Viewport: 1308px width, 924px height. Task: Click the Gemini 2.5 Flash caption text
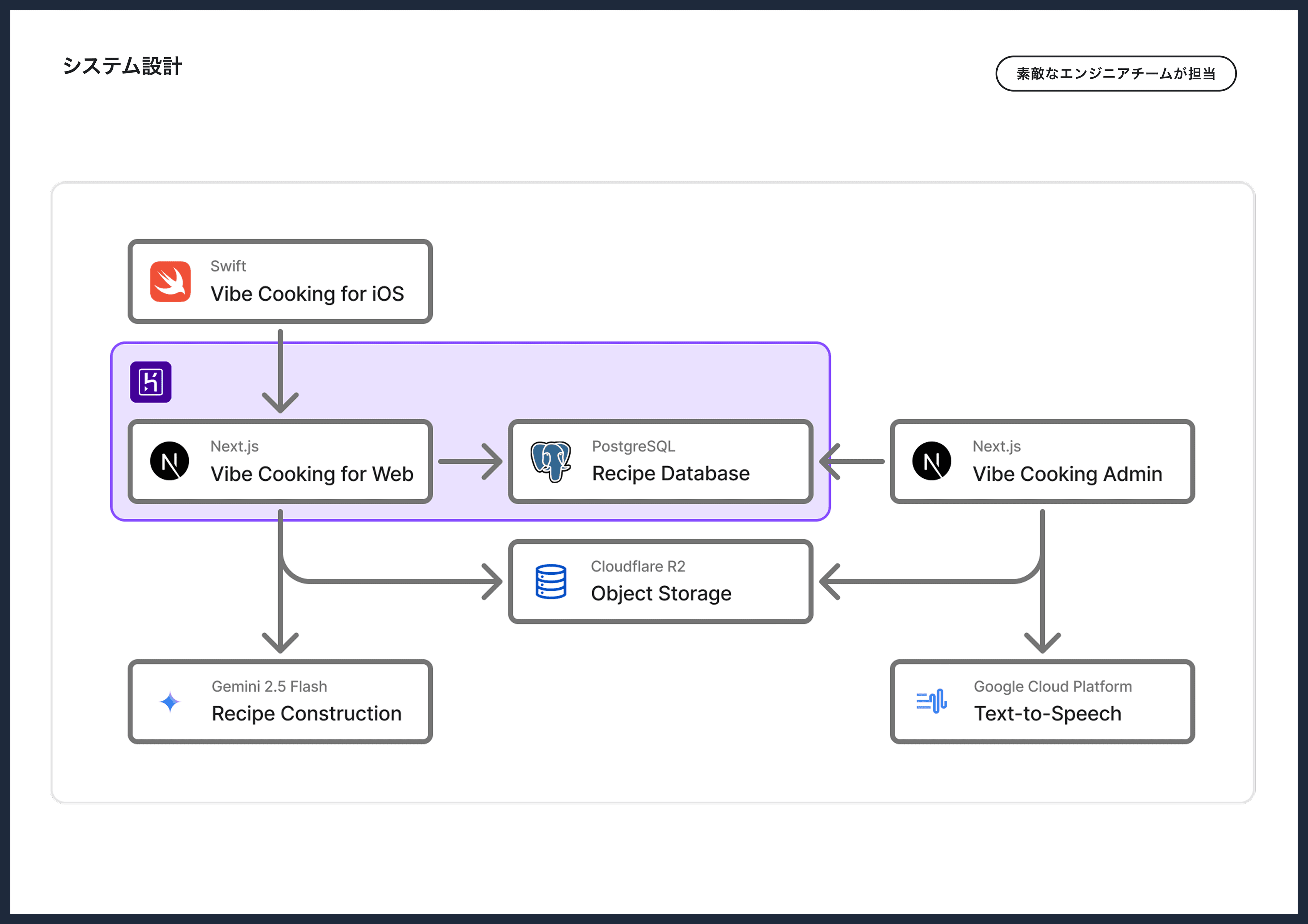tap(269, 687)
